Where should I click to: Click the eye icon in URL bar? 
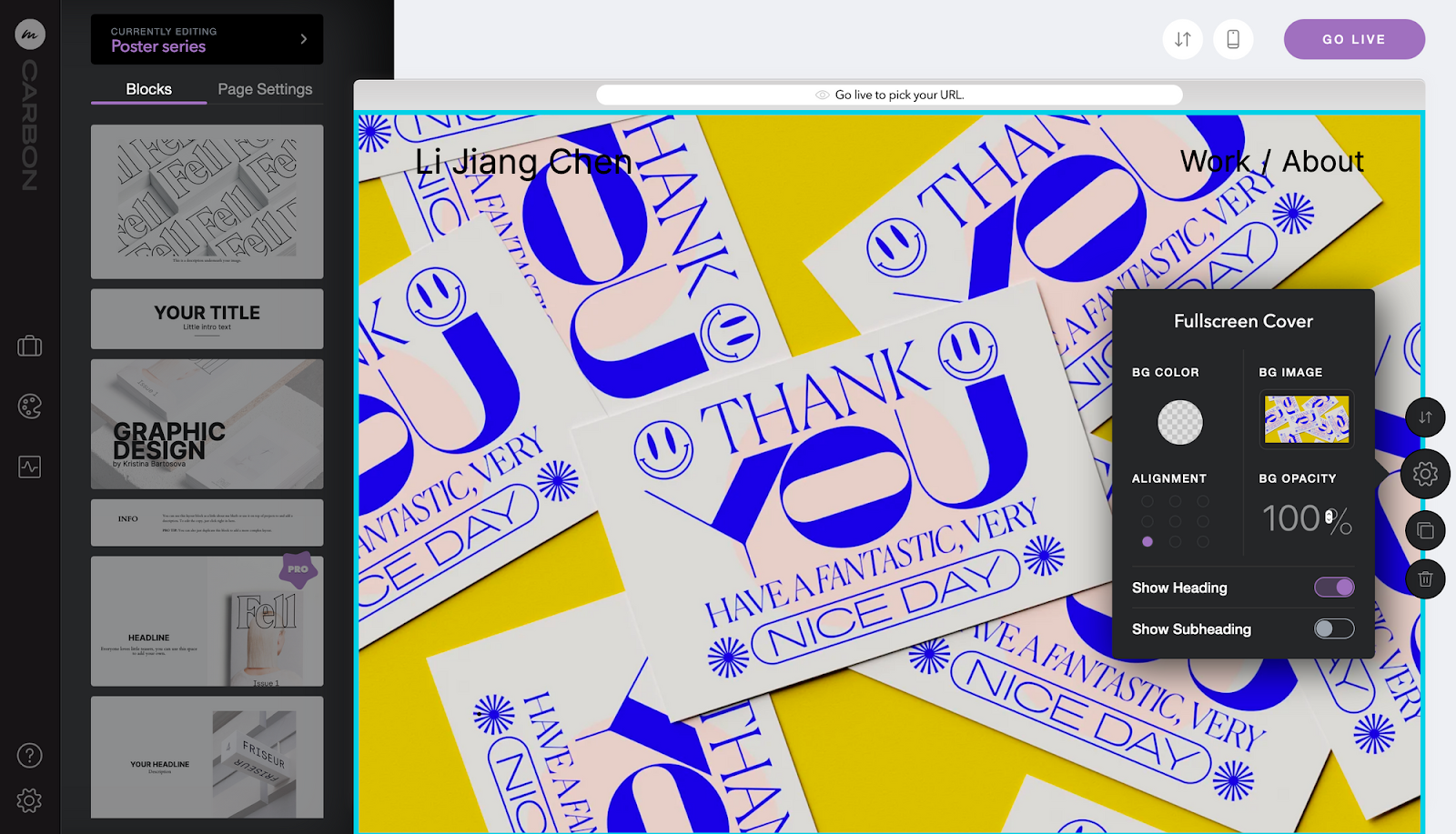[823, 95]
